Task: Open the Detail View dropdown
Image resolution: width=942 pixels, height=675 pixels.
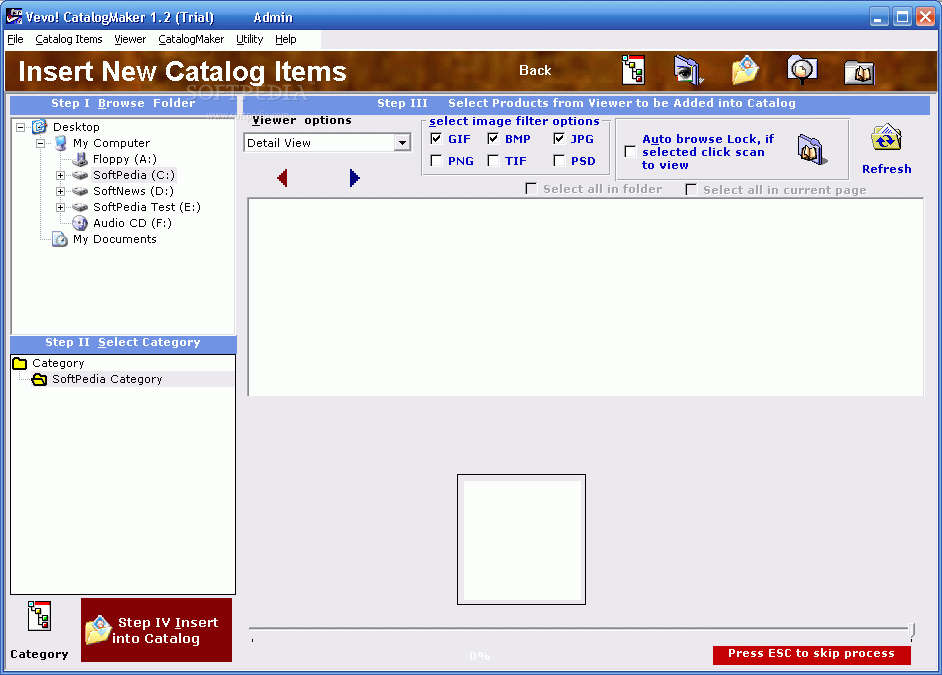Action: pos(403,143)
